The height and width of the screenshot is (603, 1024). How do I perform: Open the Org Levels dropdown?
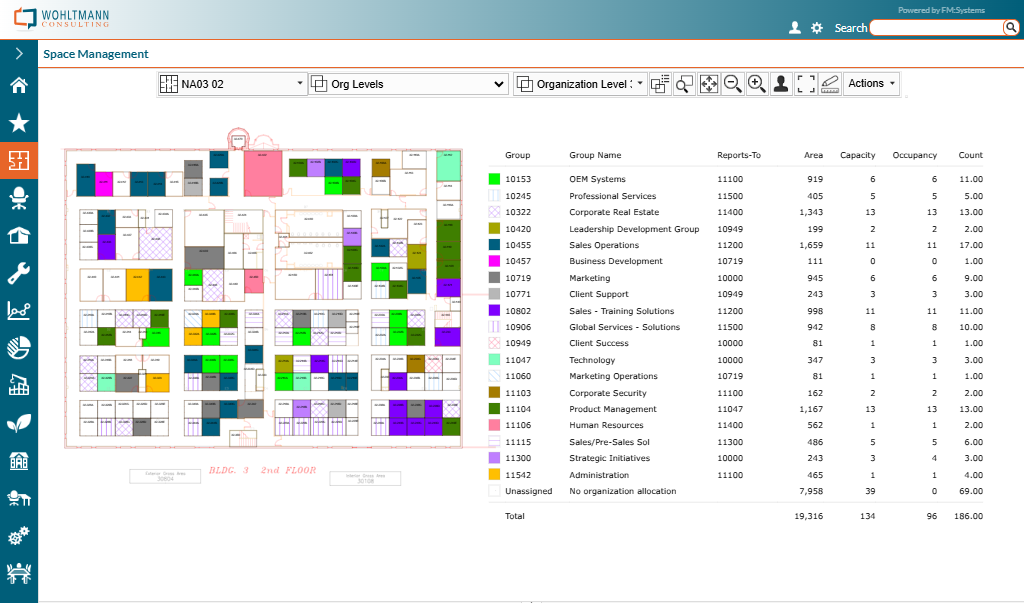pos(408,84)
